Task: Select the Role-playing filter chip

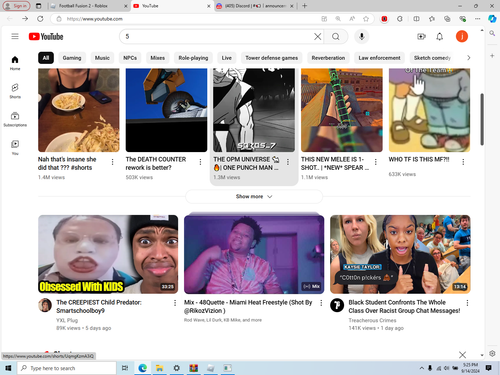Action: tap(193, 58)
